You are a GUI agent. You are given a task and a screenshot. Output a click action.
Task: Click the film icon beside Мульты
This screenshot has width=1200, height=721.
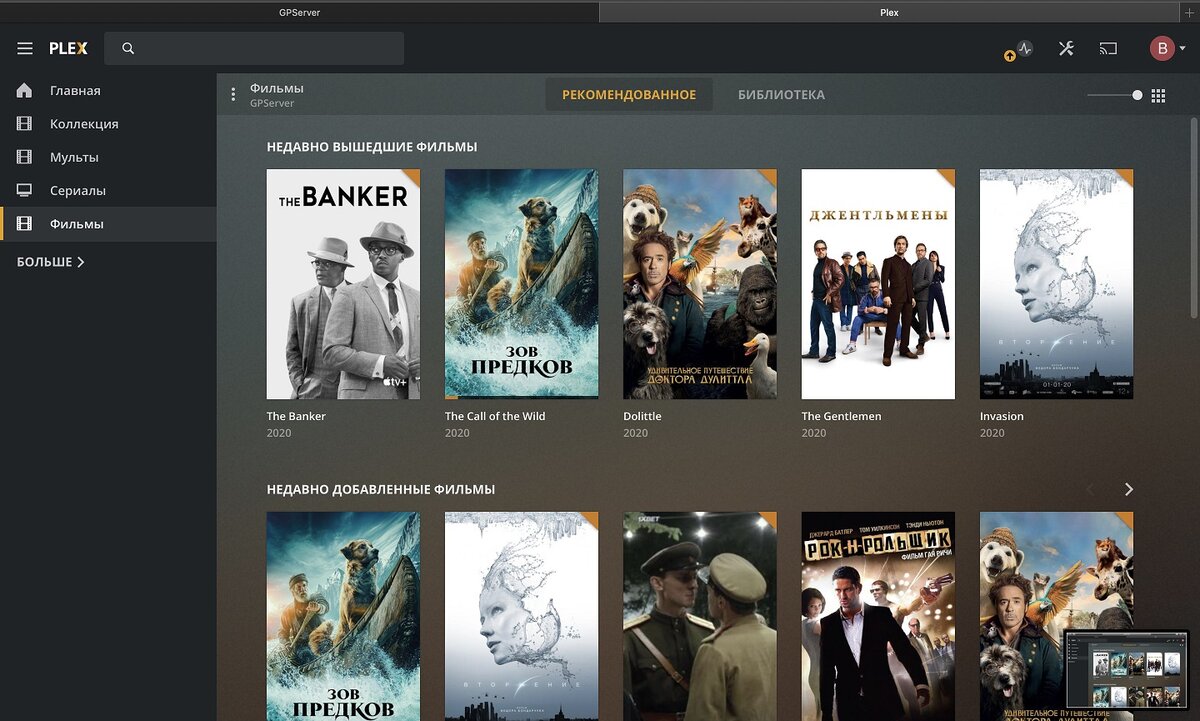tap(25, 157)
